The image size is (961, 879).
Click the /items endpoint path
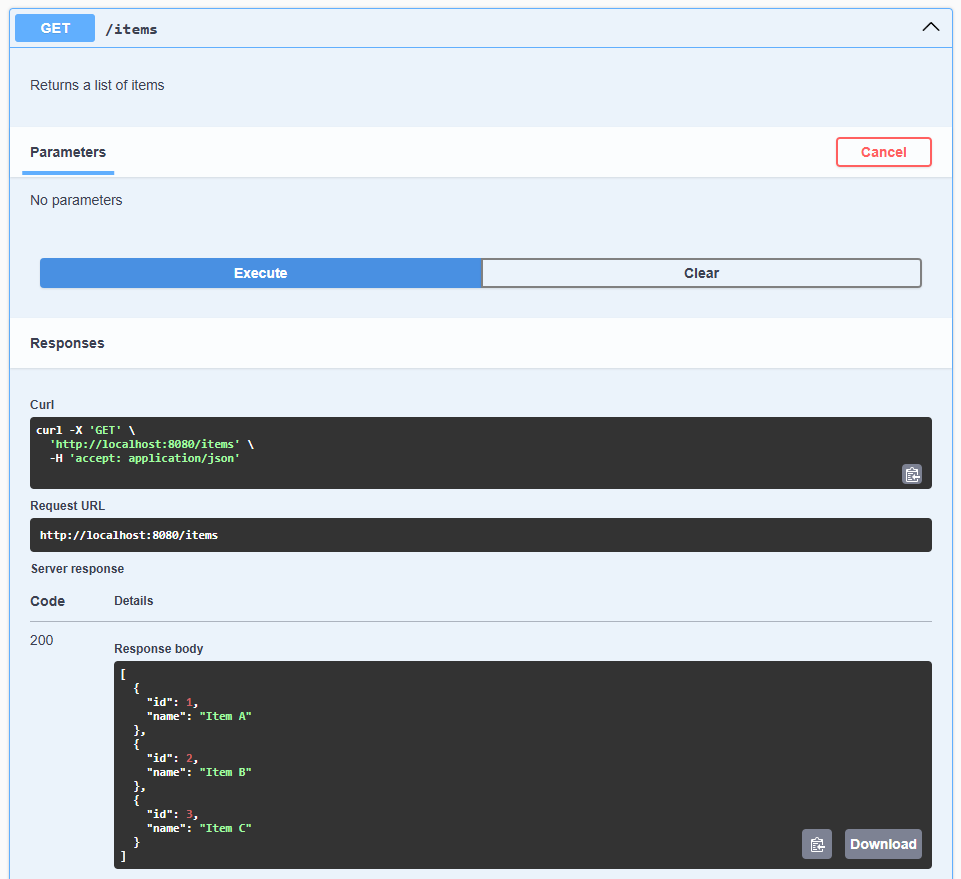131,29
